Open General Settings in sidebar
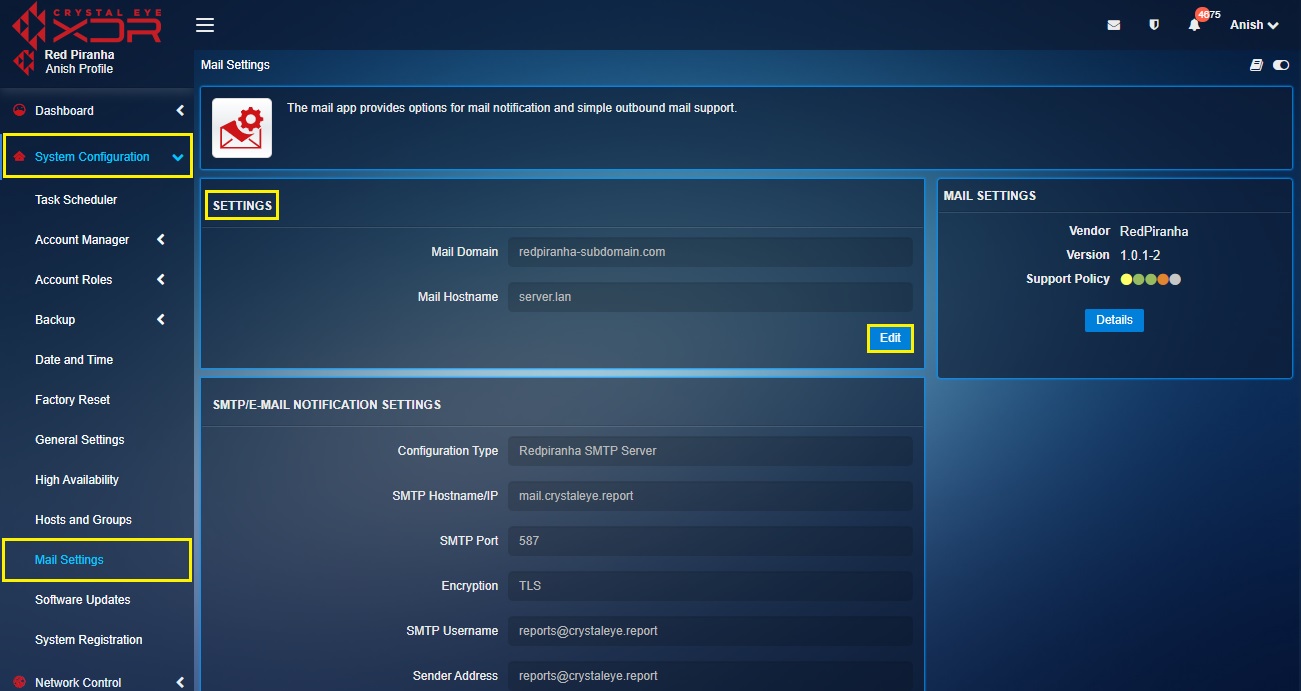The height and width of the screenshot is (691, 1301). click(x=80, y=440)
